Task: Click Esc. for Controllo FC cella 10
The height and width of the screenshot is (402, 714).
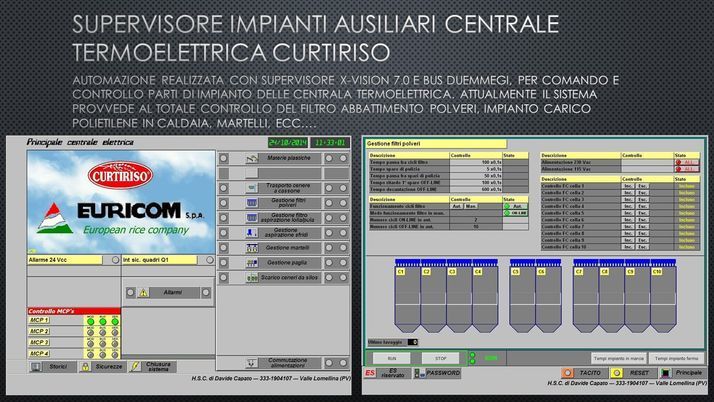Action: [x=642, y=247]
